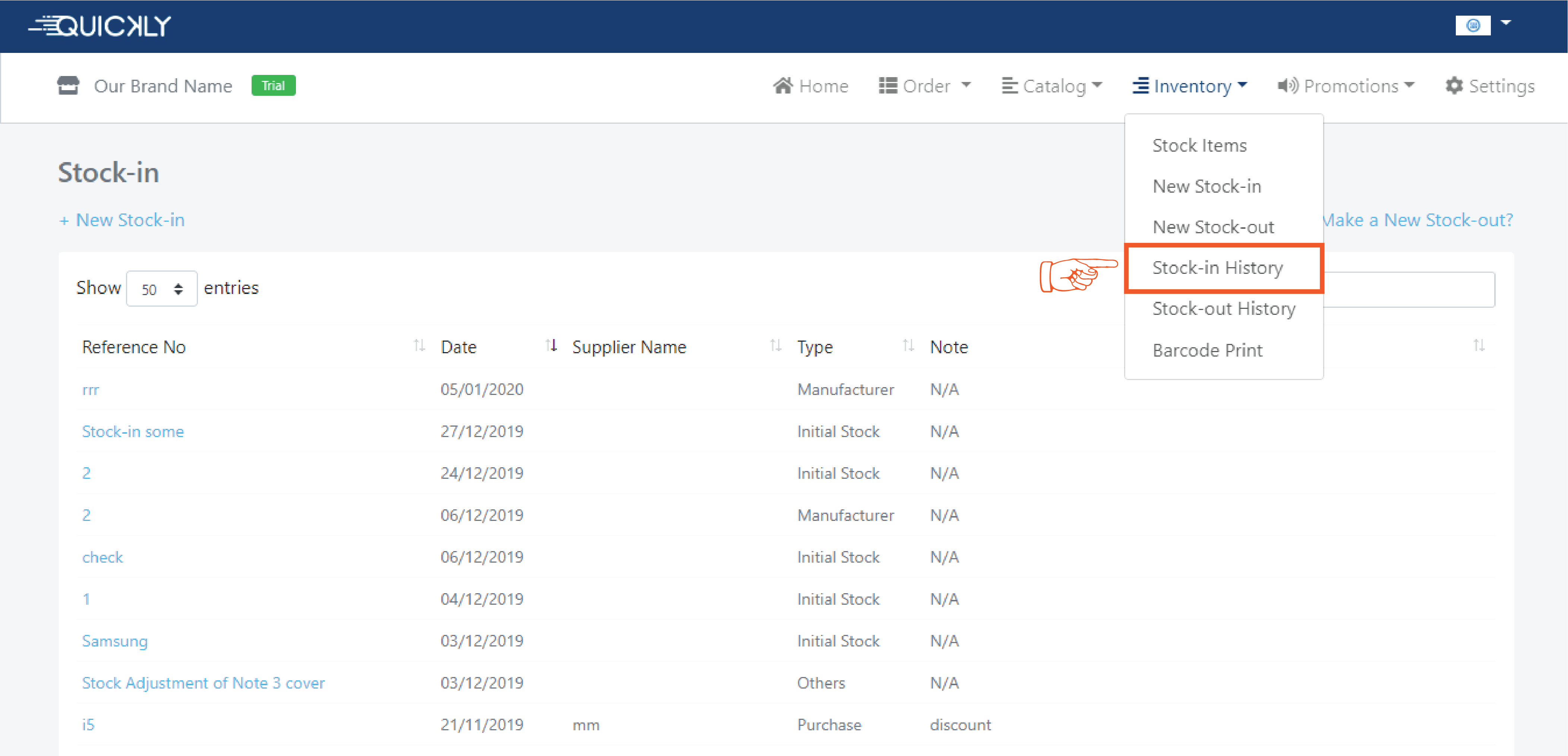This screenshot has height=756, width=1568.
Task: Click the Settings gear icon
Action: click(x=1454, y=86)
